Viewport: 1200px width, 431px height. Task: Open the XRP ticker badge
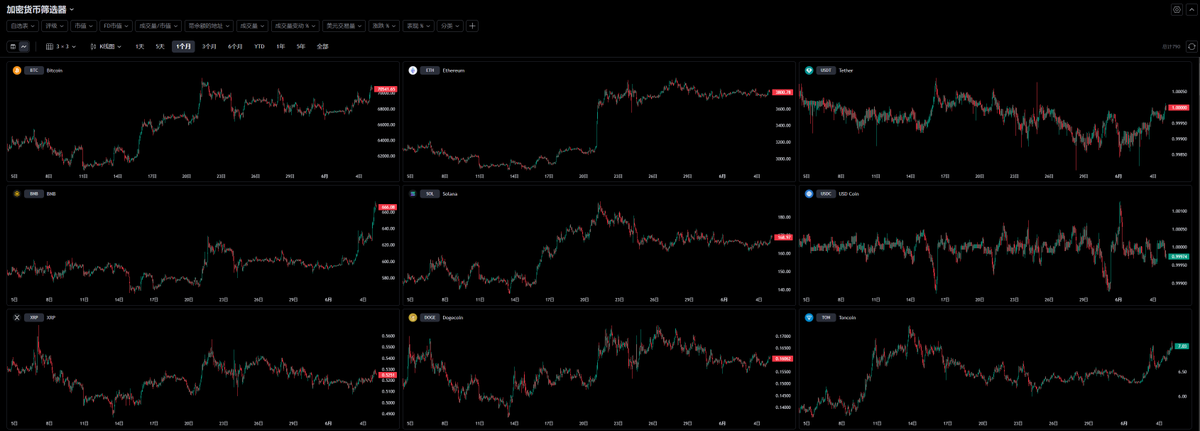tap(34, 317)
